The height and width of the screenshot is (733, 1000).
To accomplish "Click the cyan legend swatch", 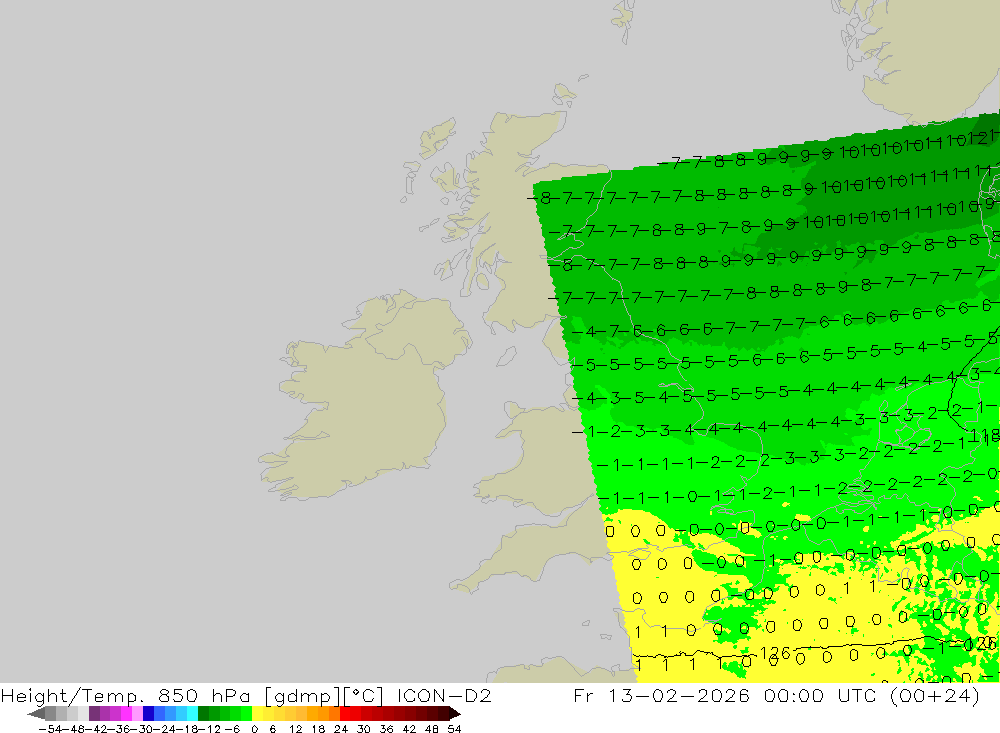I will pyautogui.click(x=192, y=714).
